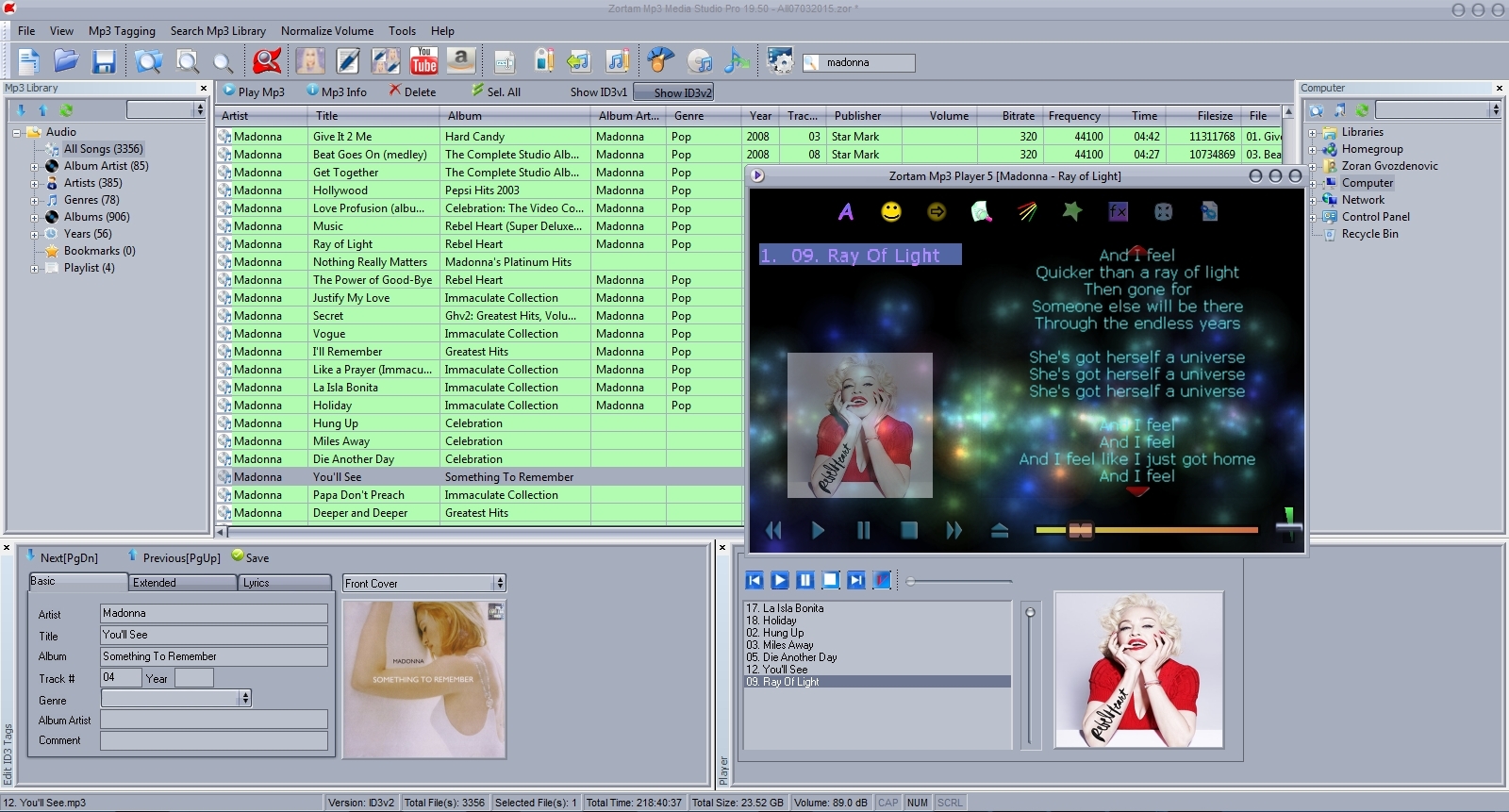
Task: Open the Tools menu
Action: [x=402, y=31]
